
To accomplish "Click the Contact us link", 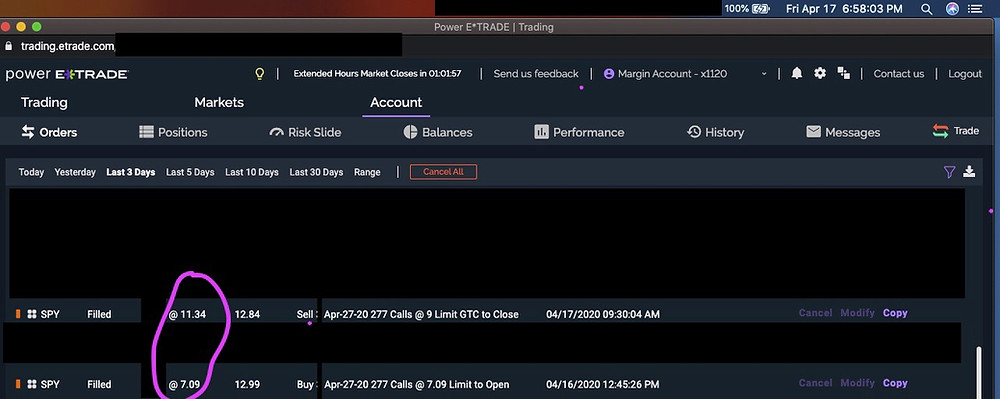I will click(x=899, y=74).
